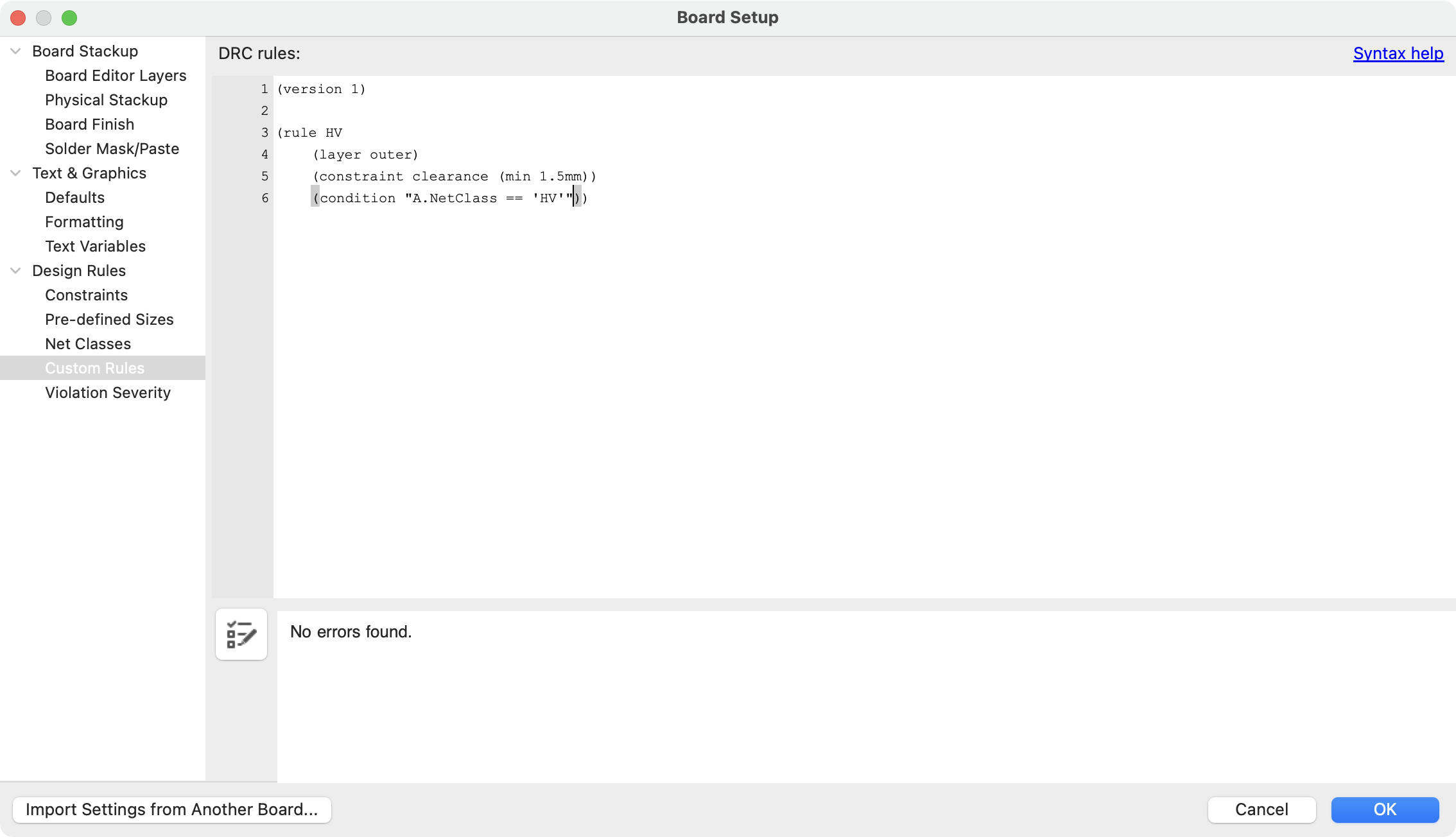Select the Constraints item

[86, 295]
